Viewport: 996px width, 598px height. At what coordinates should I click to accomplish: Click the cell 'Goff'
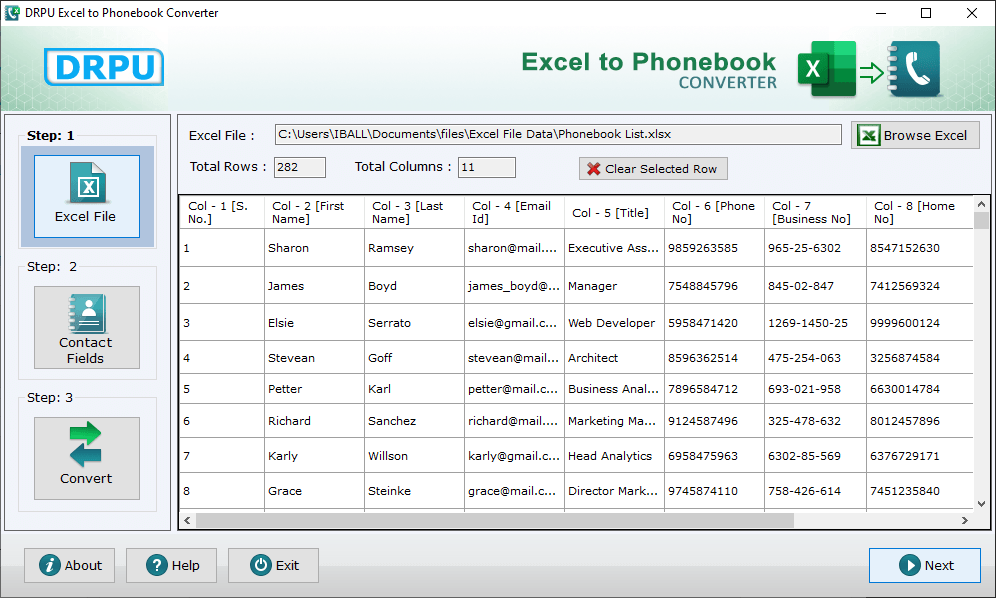click(x=414, y=358)
